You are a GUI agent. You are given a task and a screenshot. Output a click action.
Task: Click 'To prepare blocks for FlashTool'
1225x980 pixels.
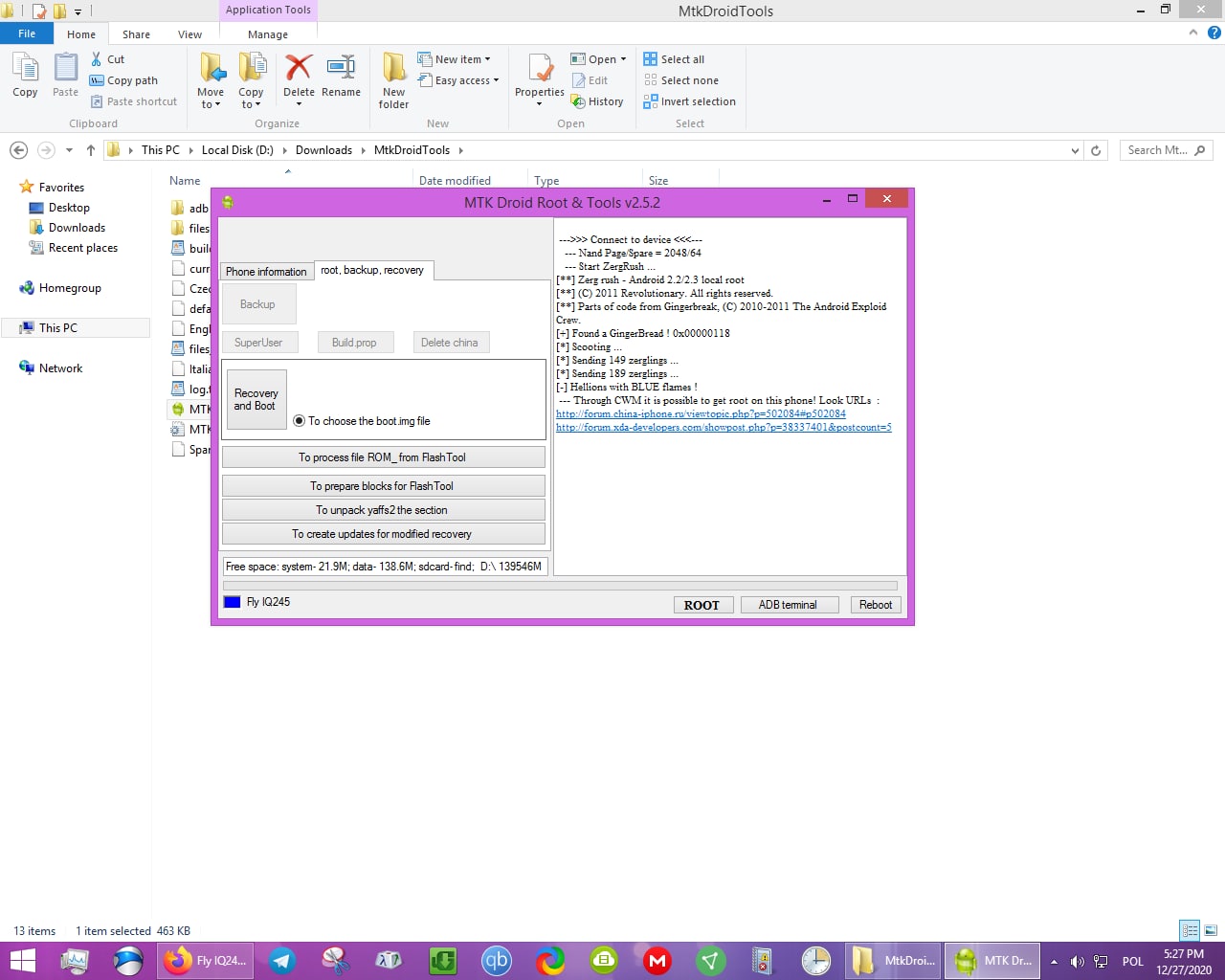383,486
